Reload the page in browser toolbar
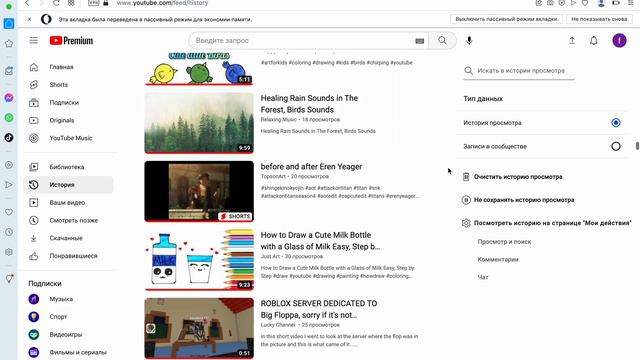The height and width of the screenshot is (360, 640). point(56,3)
